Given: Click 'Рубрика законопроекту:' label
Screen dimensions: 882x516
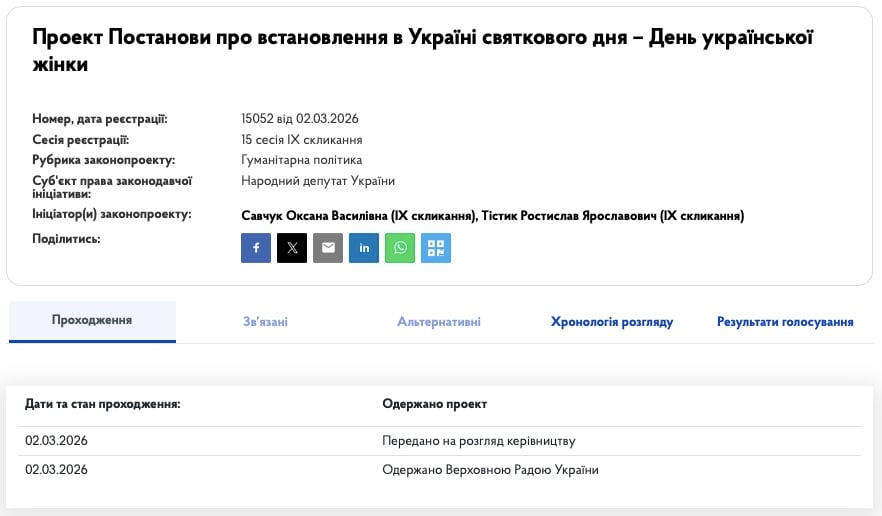Looking at the screenshot, I should click(x=104, y=160).
